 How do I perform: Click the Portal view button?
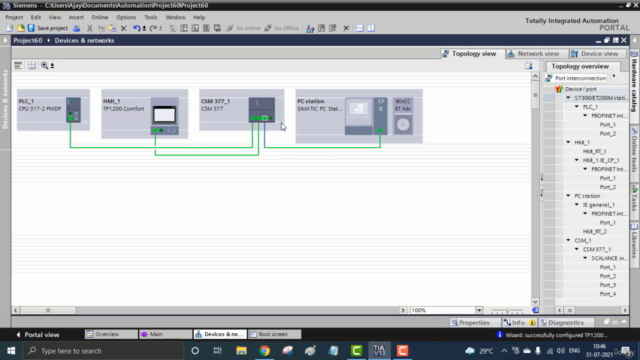[x=38, y=335]
